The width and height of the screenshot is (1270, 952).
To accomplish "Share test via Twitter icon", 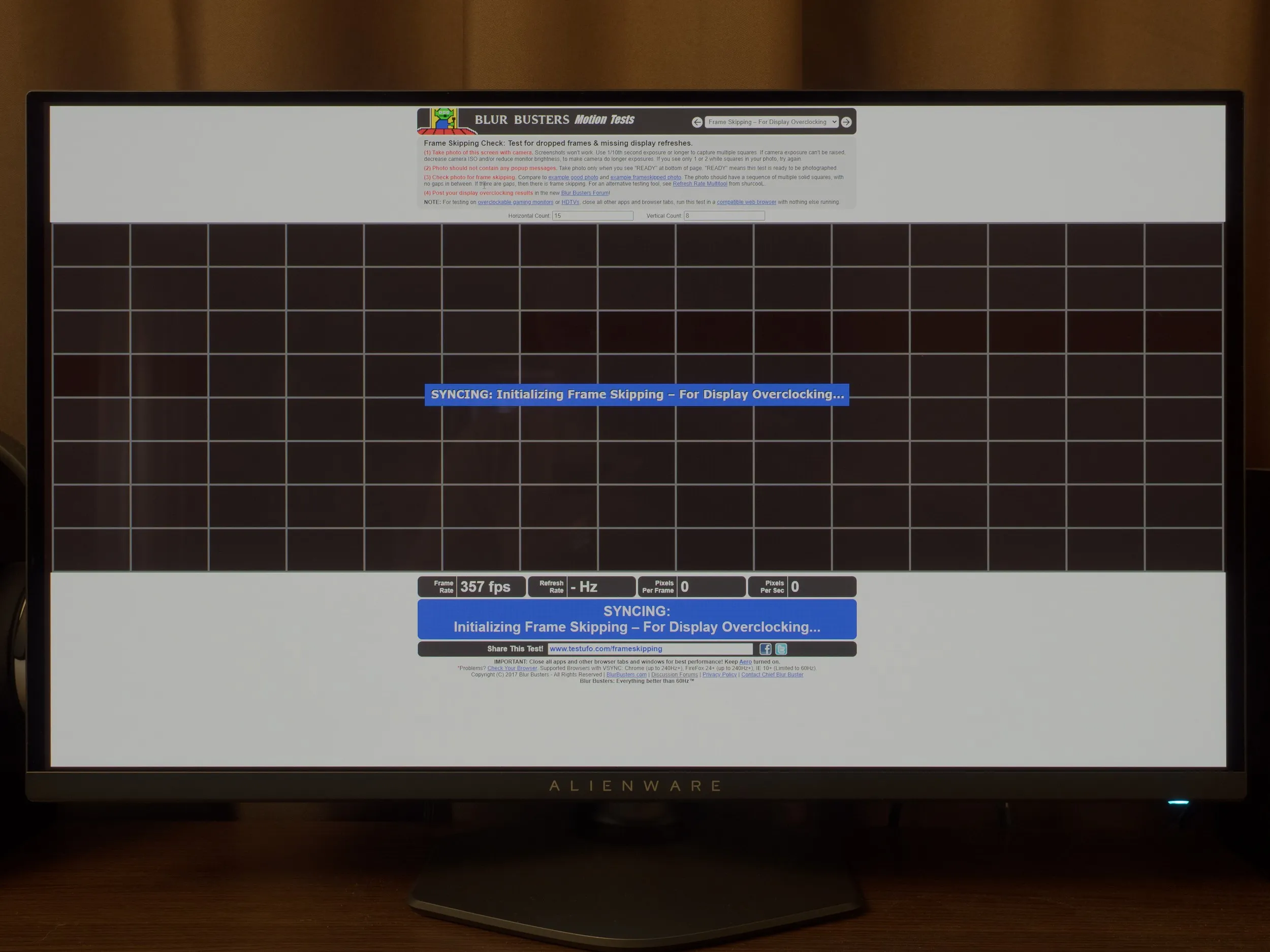I will [x=781, y=649].
